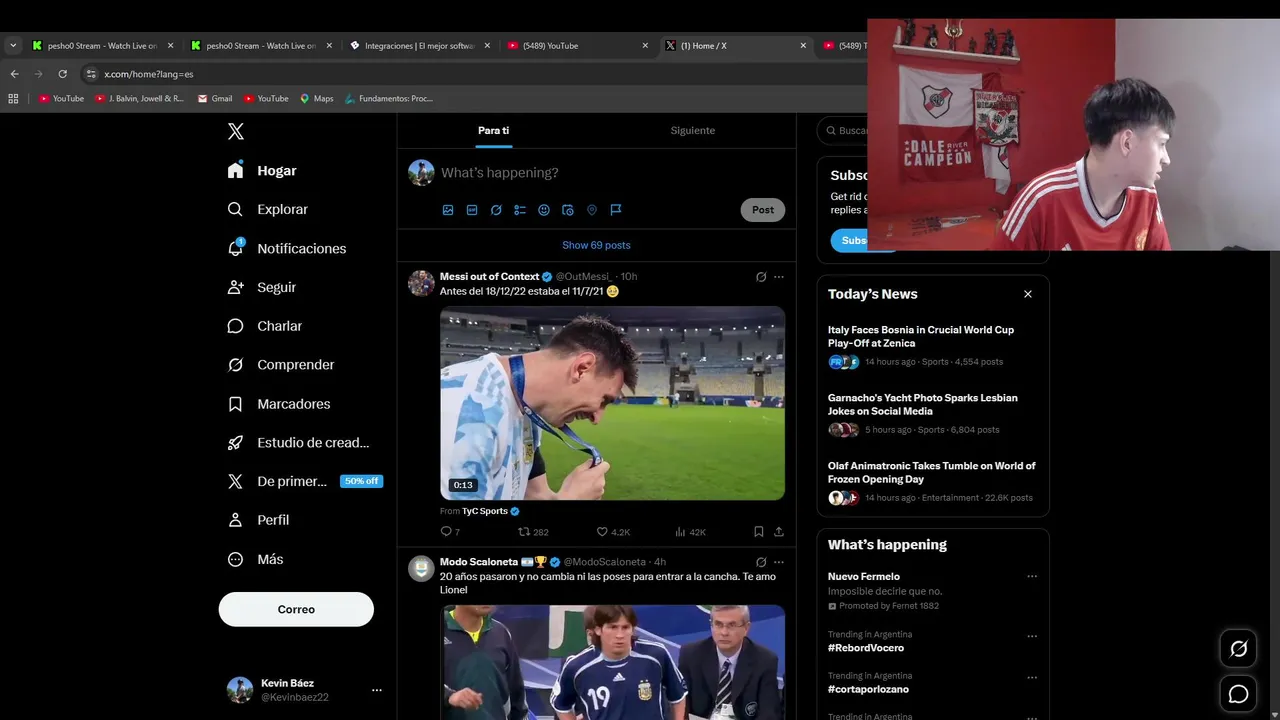Open the X logo home icon
Image resolution: width=1280 pixels, height=720 pixels.
235,131
